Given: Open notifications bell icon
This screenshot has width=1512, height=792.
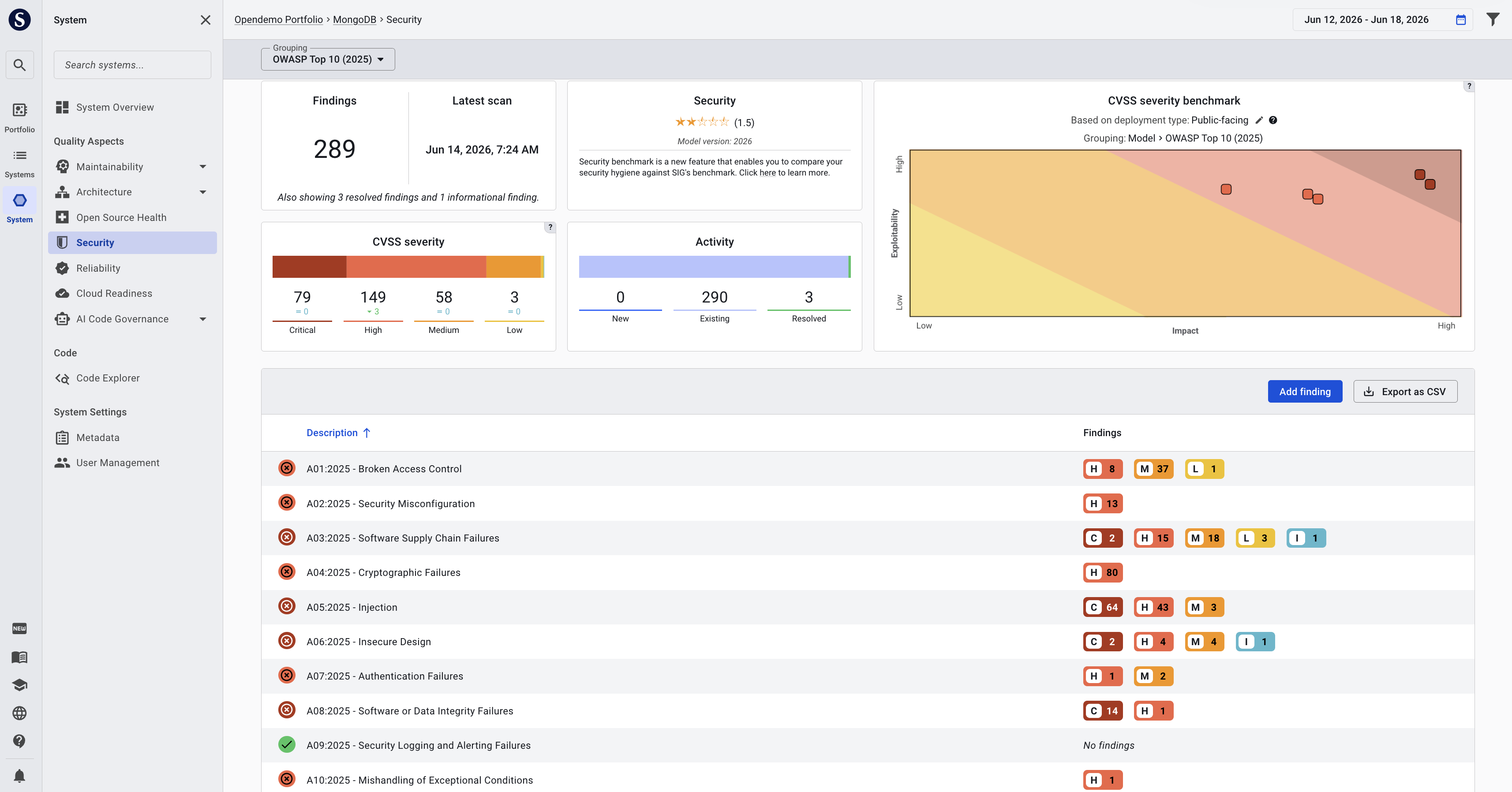Looking at the screenshot, I should click(x=19, y=776).
